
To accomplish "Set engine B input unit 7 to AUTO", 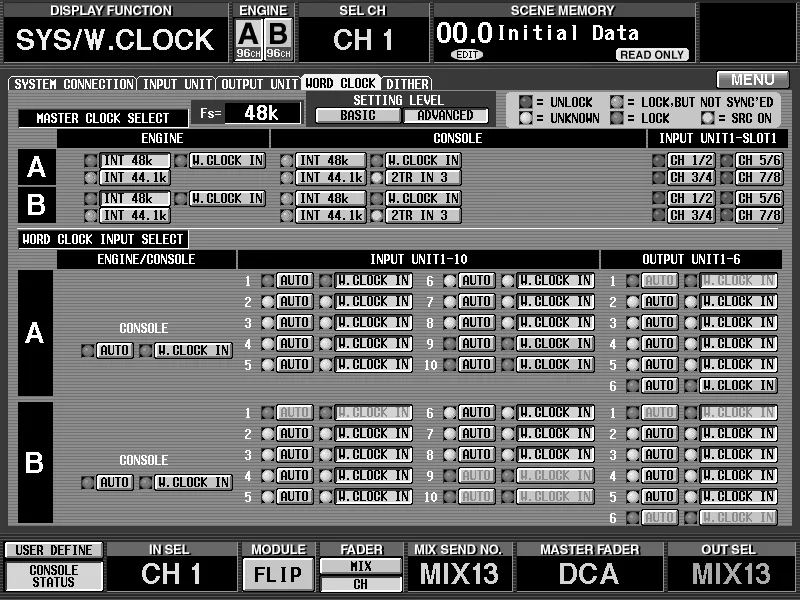I will (x=477, y=433).
